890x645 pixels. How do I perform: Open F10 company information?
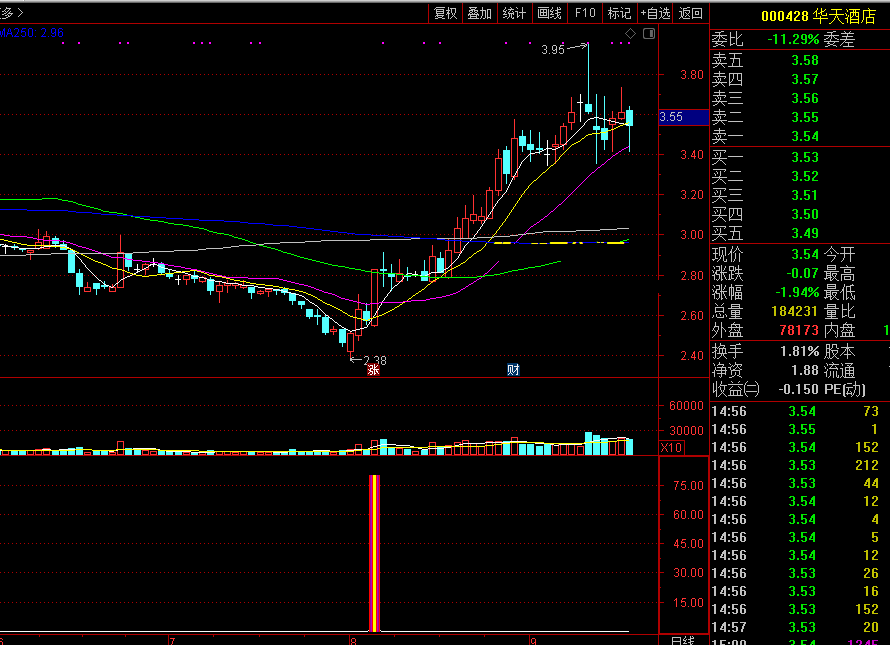(x=585, y=13)
